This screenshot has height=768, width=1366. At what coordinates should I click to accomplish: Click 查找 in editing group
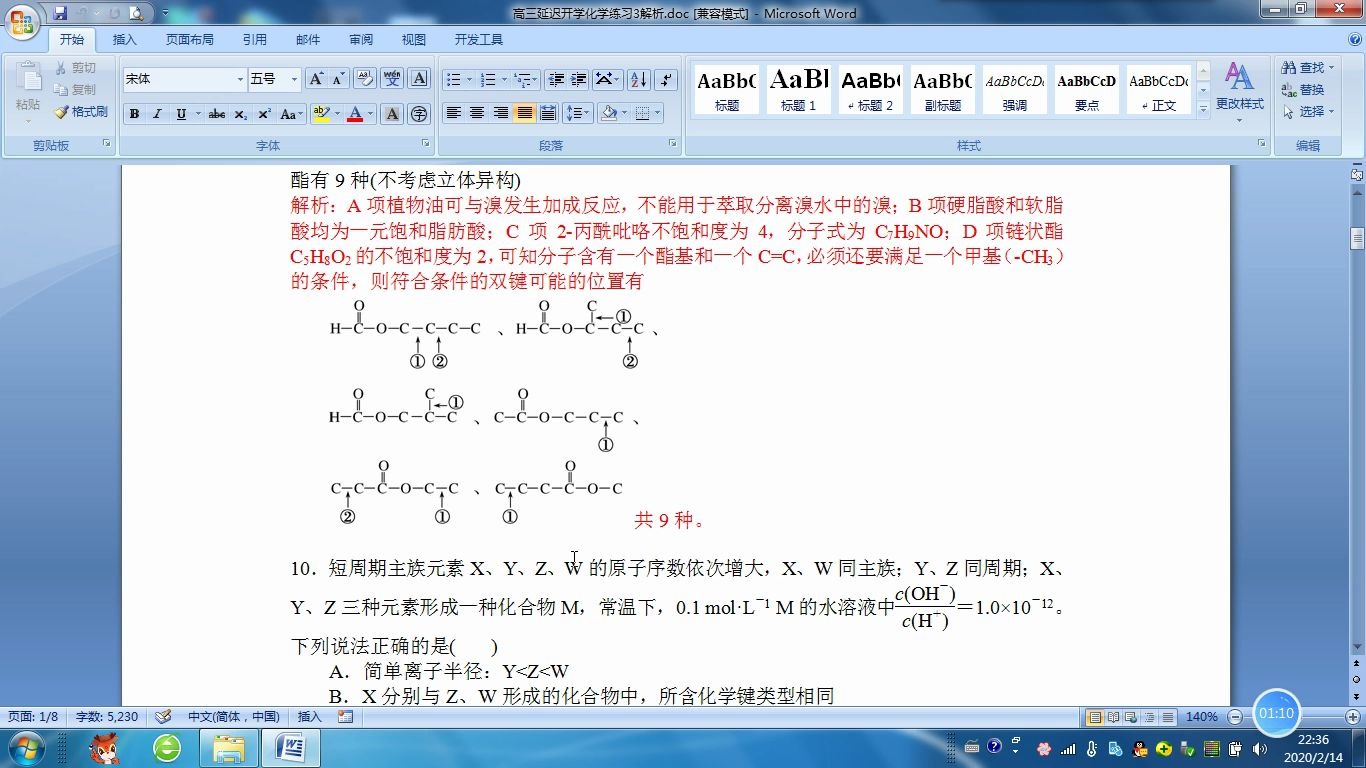pos(1308,68)
